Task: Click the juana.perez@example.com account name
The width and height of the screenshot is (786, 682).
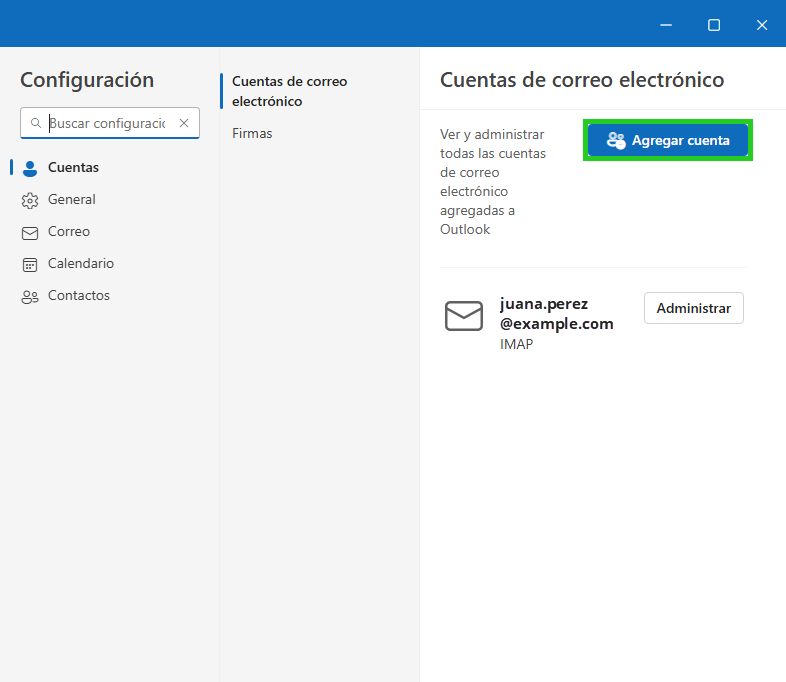Action: coord(556,314)
